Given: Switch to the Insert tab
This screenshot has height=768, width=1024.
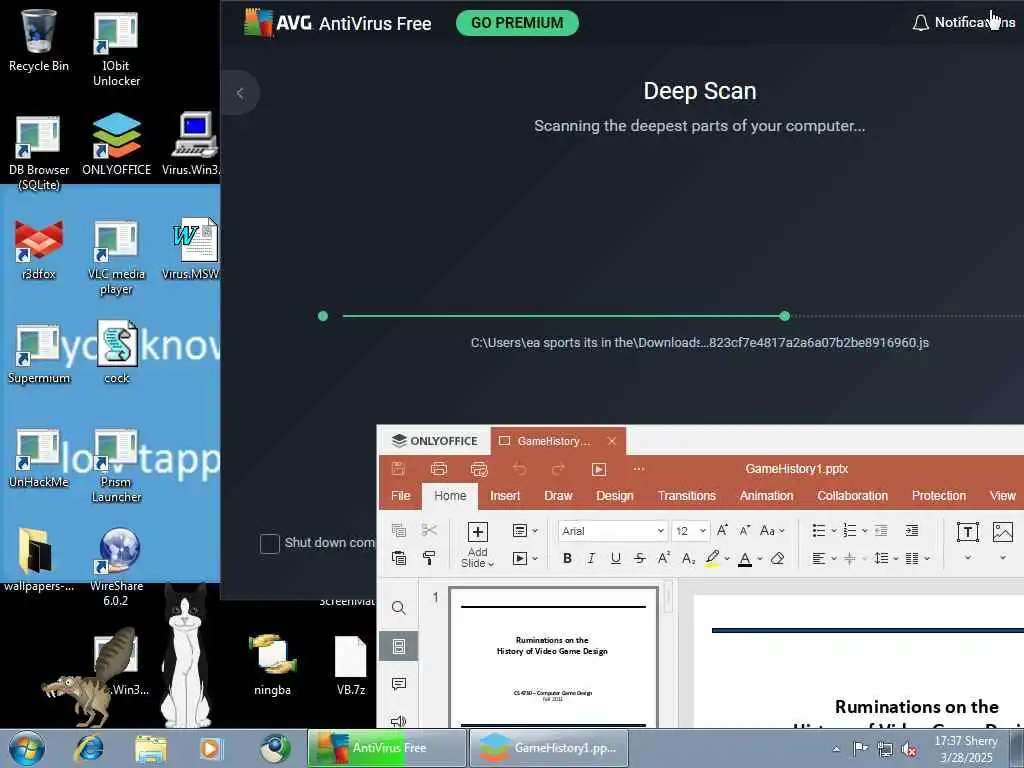Looking at the screenshot, I should click(x=505, y=496).
